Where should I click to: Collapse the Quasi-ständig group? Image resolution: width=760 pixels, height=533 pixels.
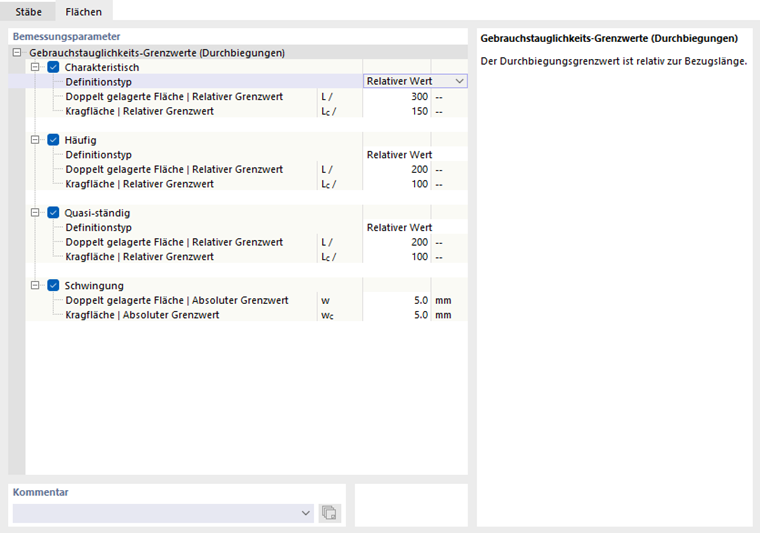35,212
